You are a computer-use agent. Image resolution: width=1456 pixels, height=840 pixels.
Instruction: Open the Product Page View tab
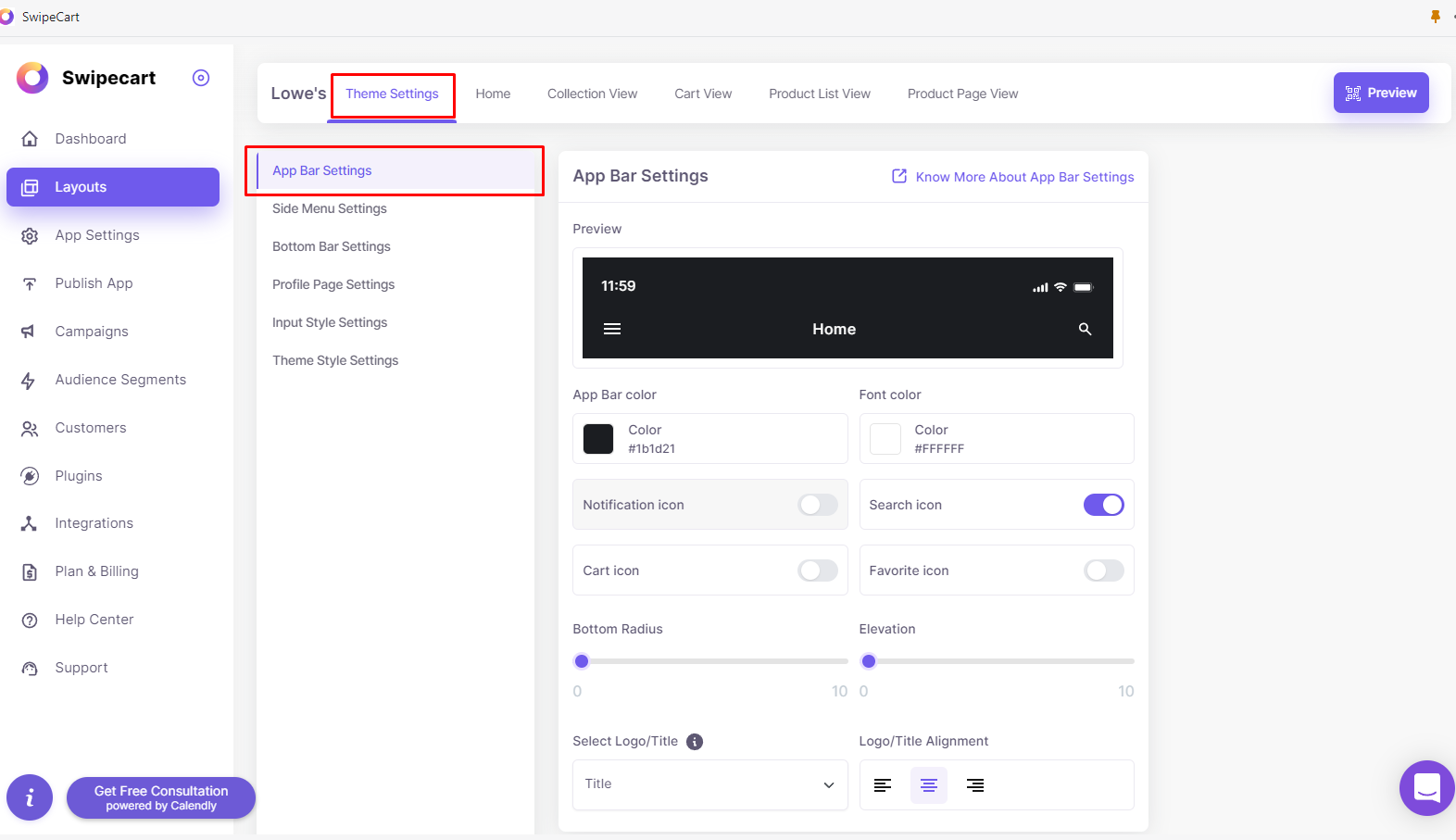(x=962, y=94)
